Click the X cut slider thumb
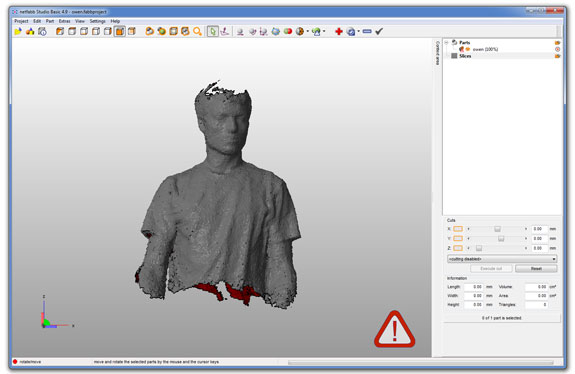 pos(497,229)
